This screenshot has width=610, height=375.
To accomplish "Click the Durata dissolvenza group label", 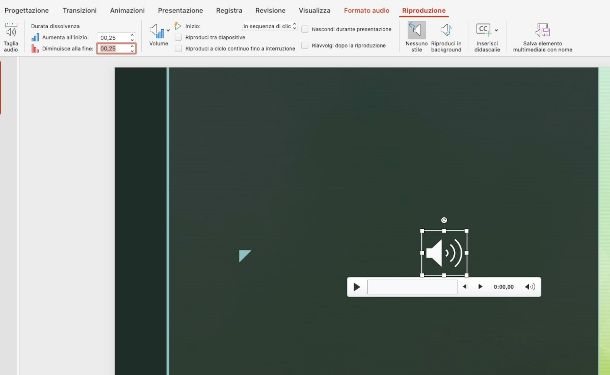I will pyautogui.click(x=55, y=26).
